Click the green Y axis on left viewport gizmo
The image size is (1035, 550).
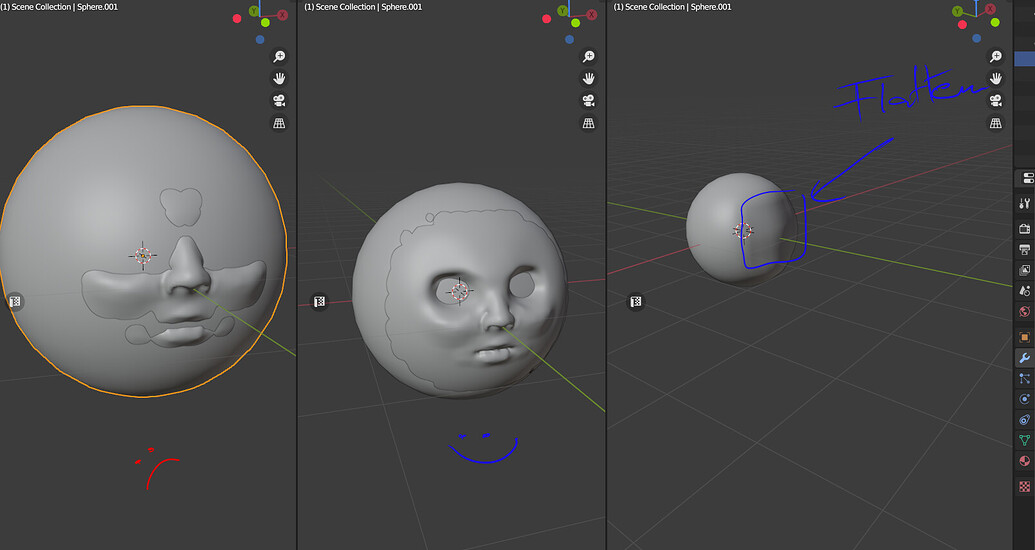click(x=254, y=11)
